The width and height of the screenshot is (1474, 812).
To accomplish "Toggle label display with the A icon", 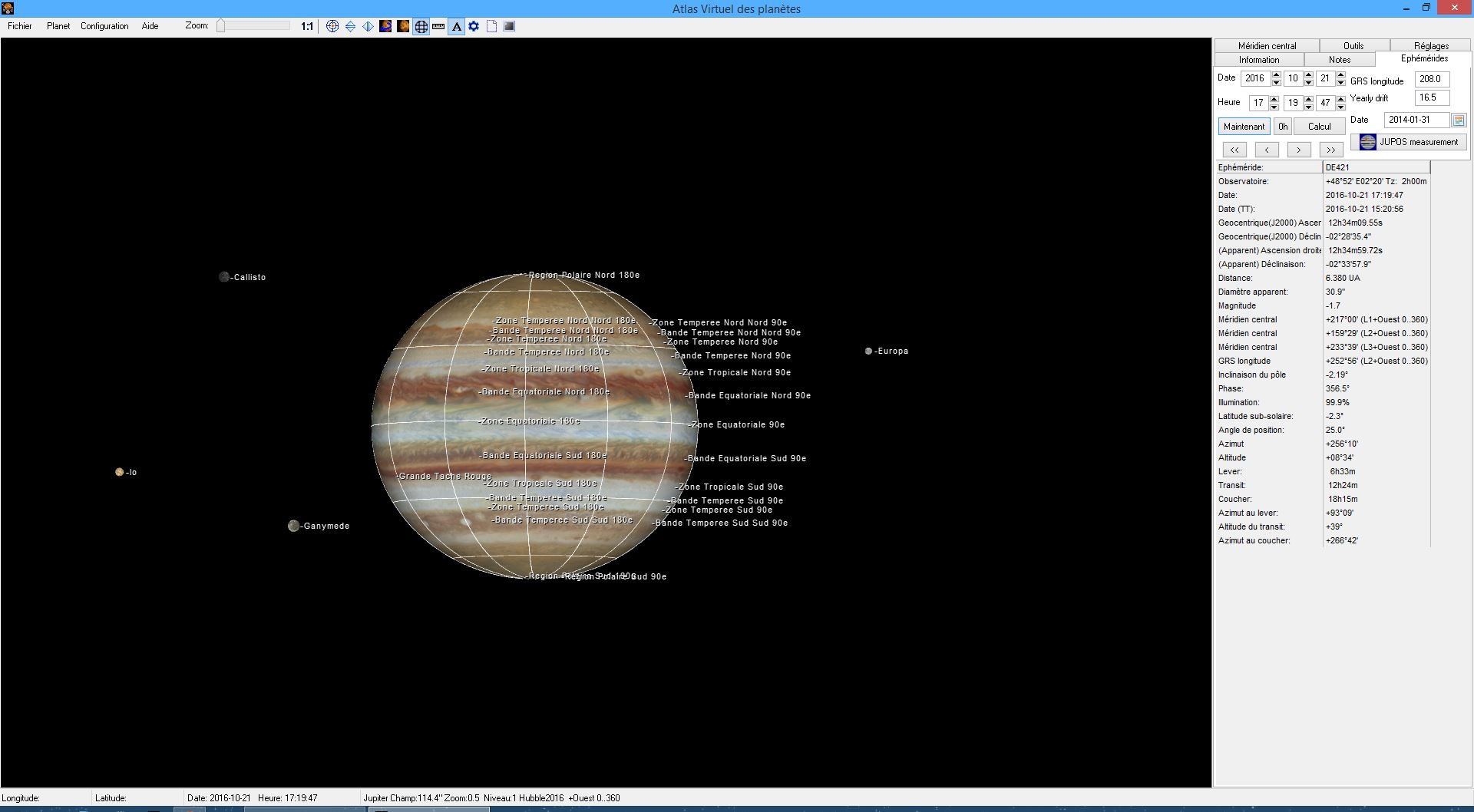I will coord(456,25).
